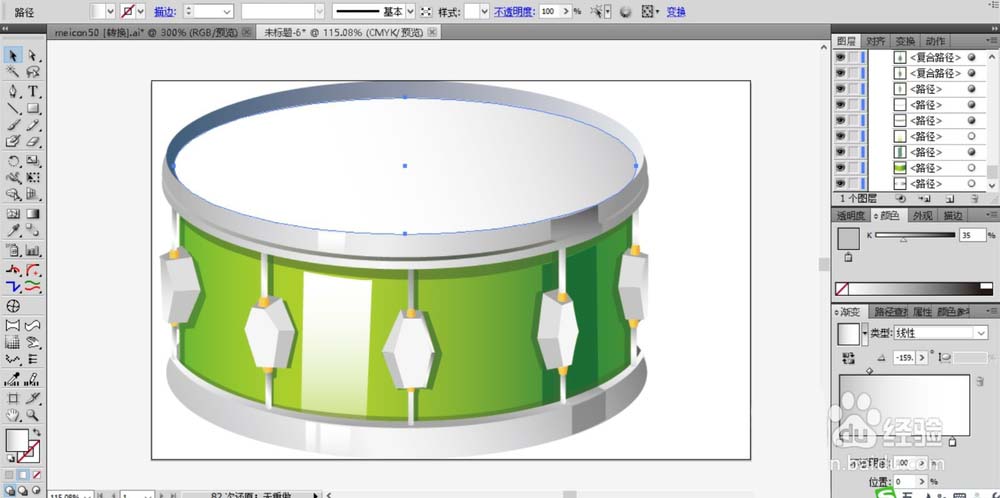
Task: Open the fill color dropdown in control bar
Action: 110,11
